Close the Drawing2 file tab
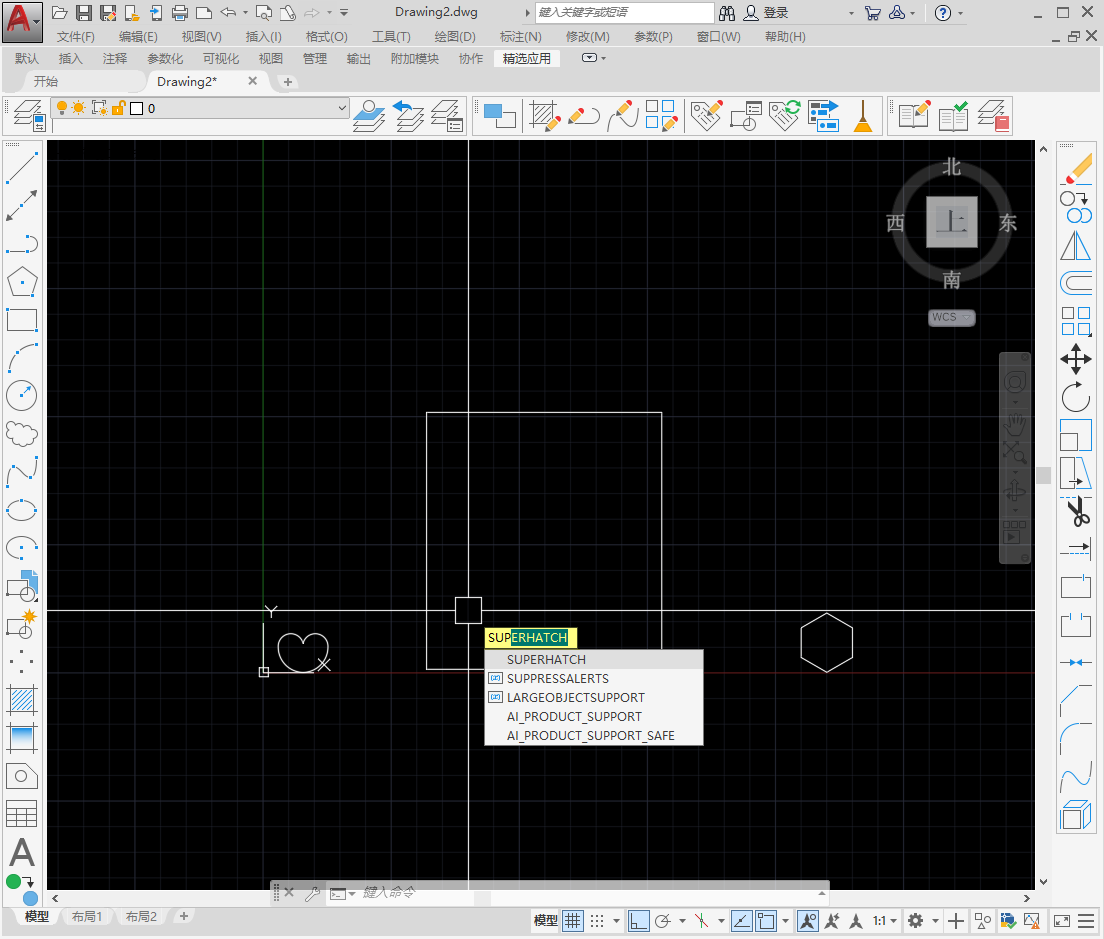Screen dimensions: 1104x939 [253, 82]
